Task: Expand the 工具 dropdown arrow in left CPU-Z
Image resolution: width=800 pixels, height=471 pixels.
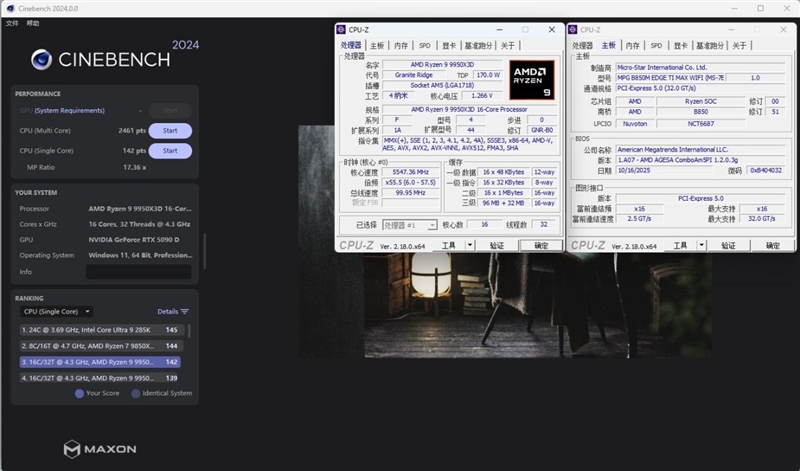Action: tap(467, 245)
